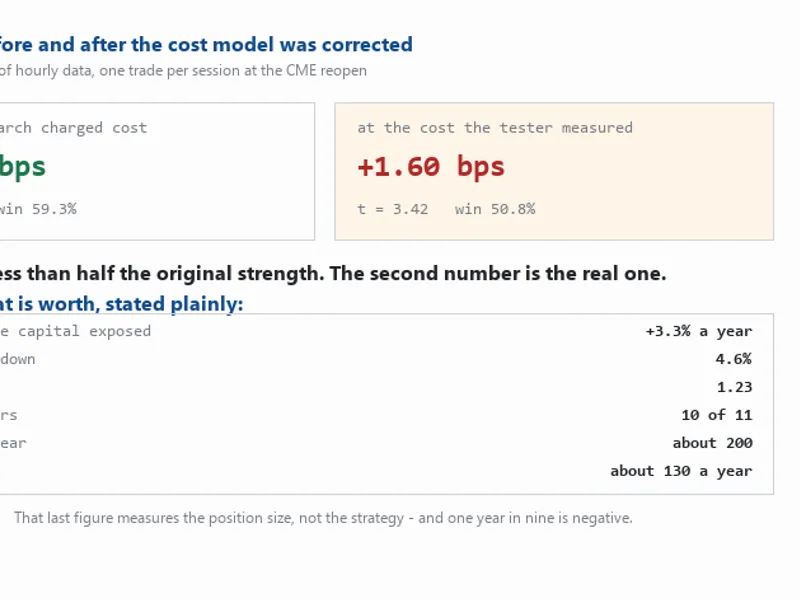Click the green bps value in left card
This screenshot has width=800, height=600.
click(23, 167)
